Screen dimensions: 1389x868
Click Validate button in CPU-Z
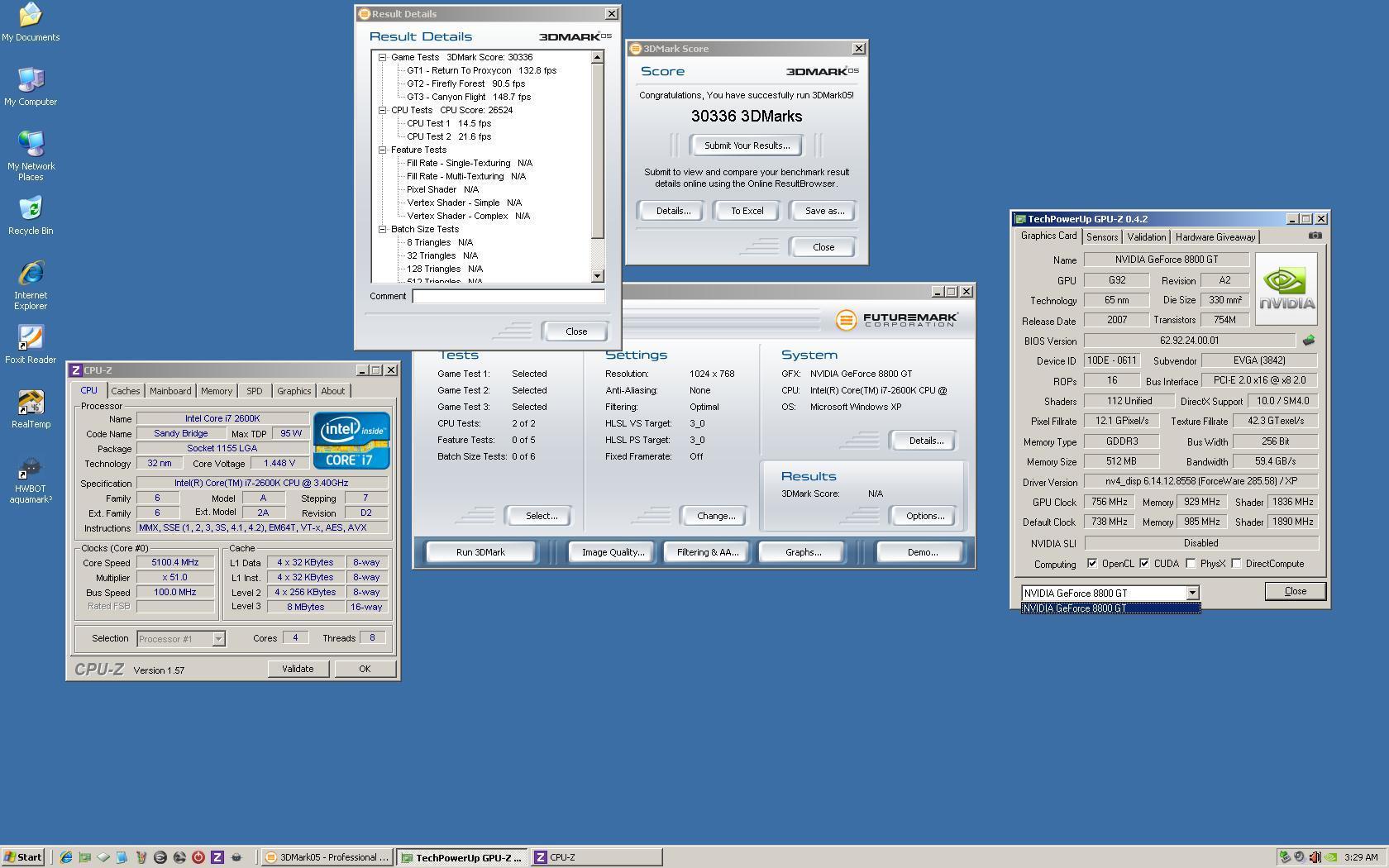click(298, 669)
